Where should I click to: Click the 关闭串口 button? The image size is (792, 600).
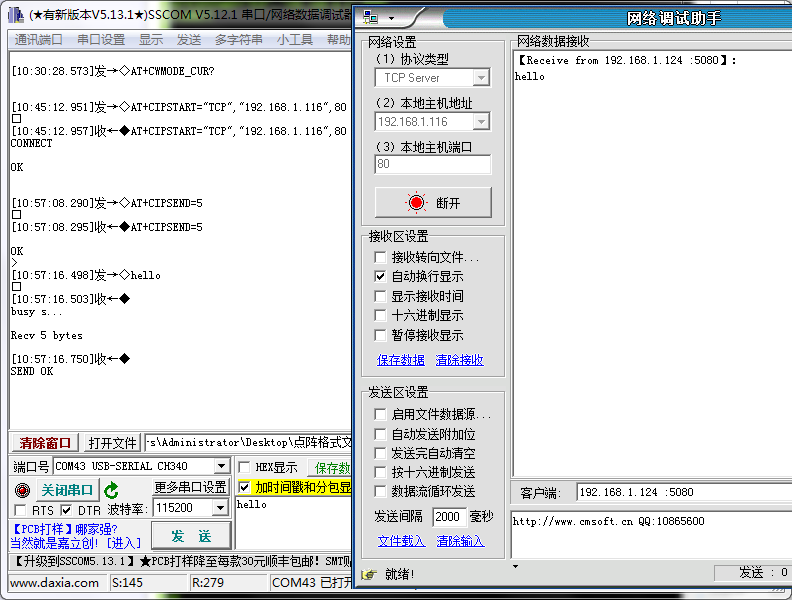67,490
